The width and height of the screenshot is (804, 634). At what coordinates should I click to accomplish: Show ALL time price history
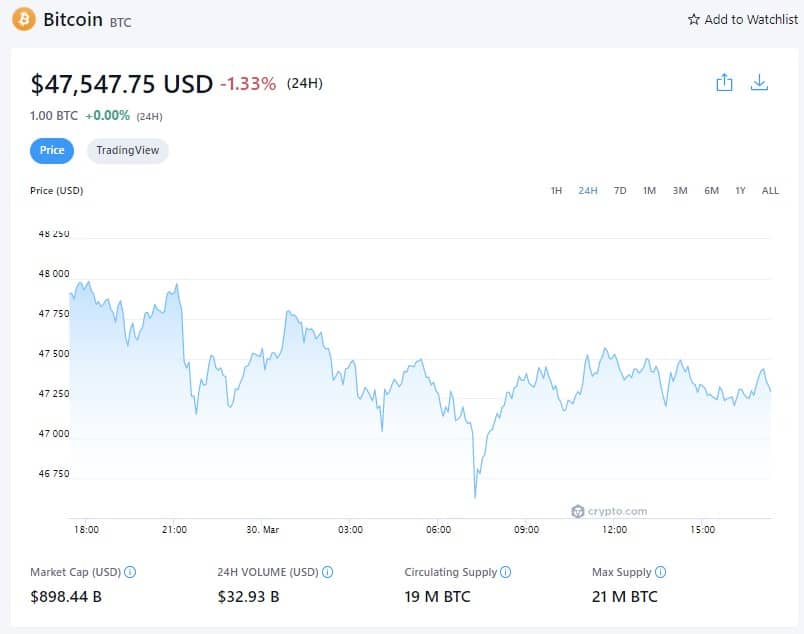[x=770, y=190]
